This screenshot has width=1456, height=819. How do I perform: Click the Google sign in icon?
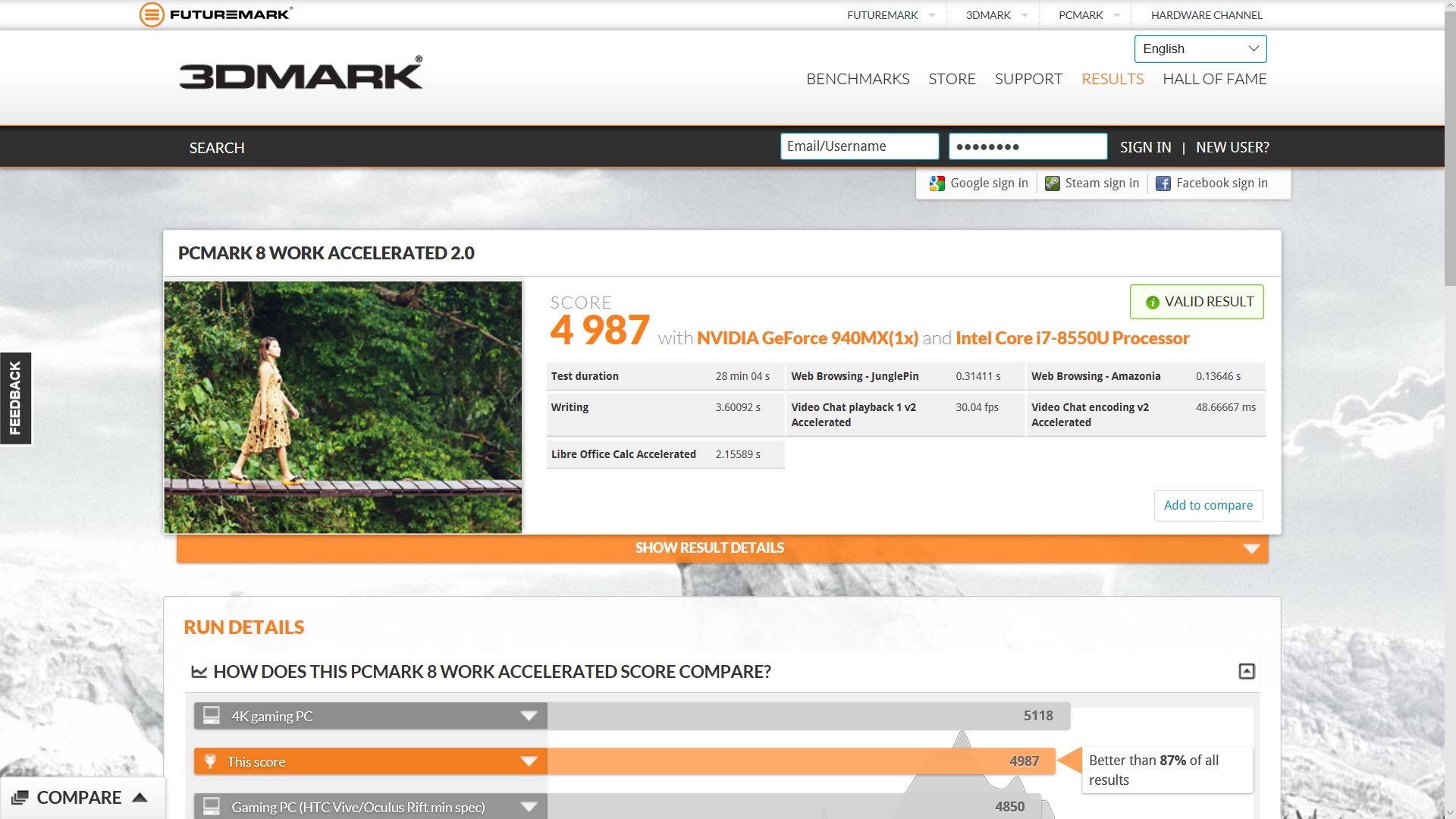click(x=937, y=184)
